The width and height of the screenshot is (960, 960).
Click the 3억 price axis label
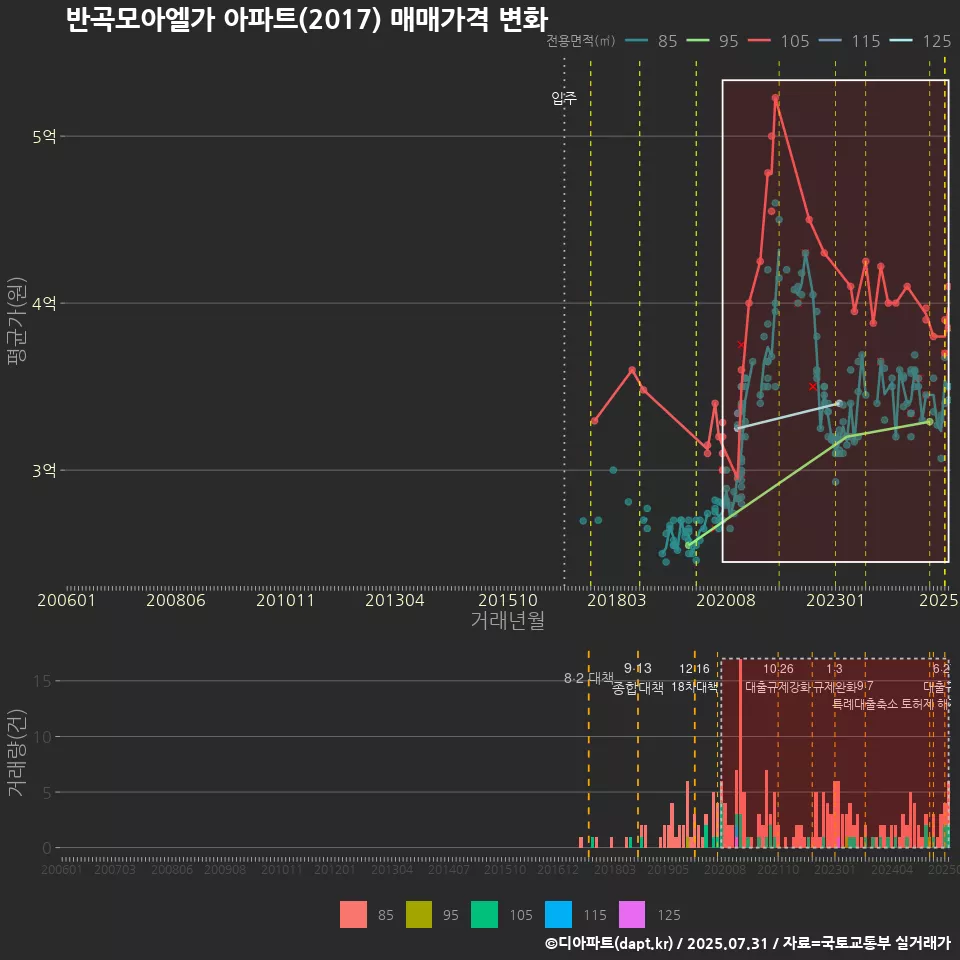(x=44, y=470)
